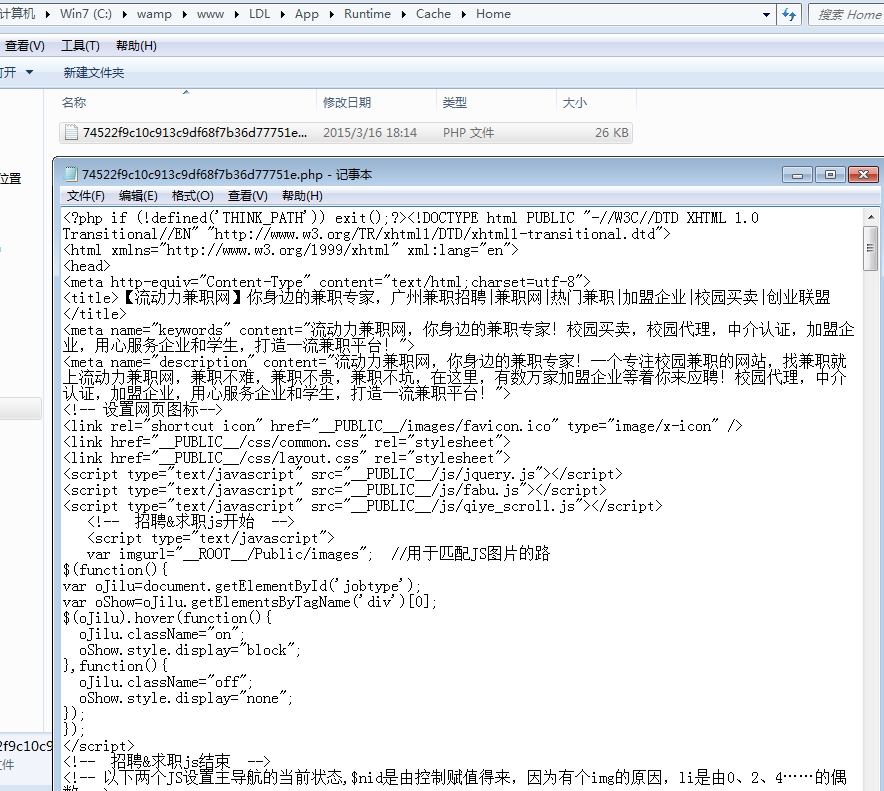Click the refresh icon beside address bar

[789, 14]
